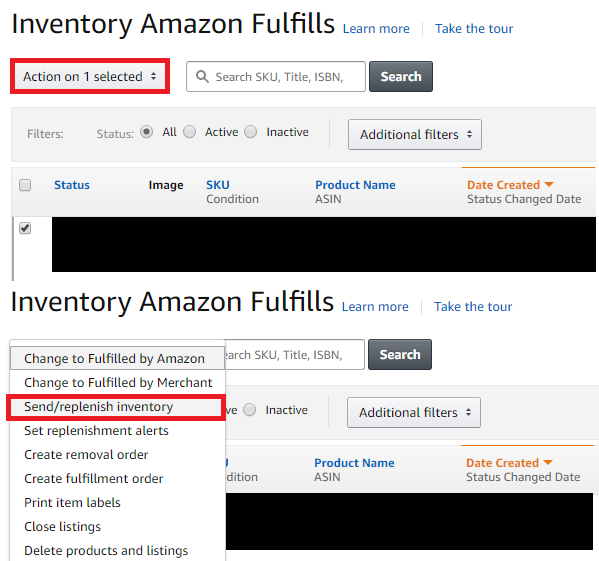Choose Change to Fulfilled by Merchant
The image size is (599, 561).
118,383
